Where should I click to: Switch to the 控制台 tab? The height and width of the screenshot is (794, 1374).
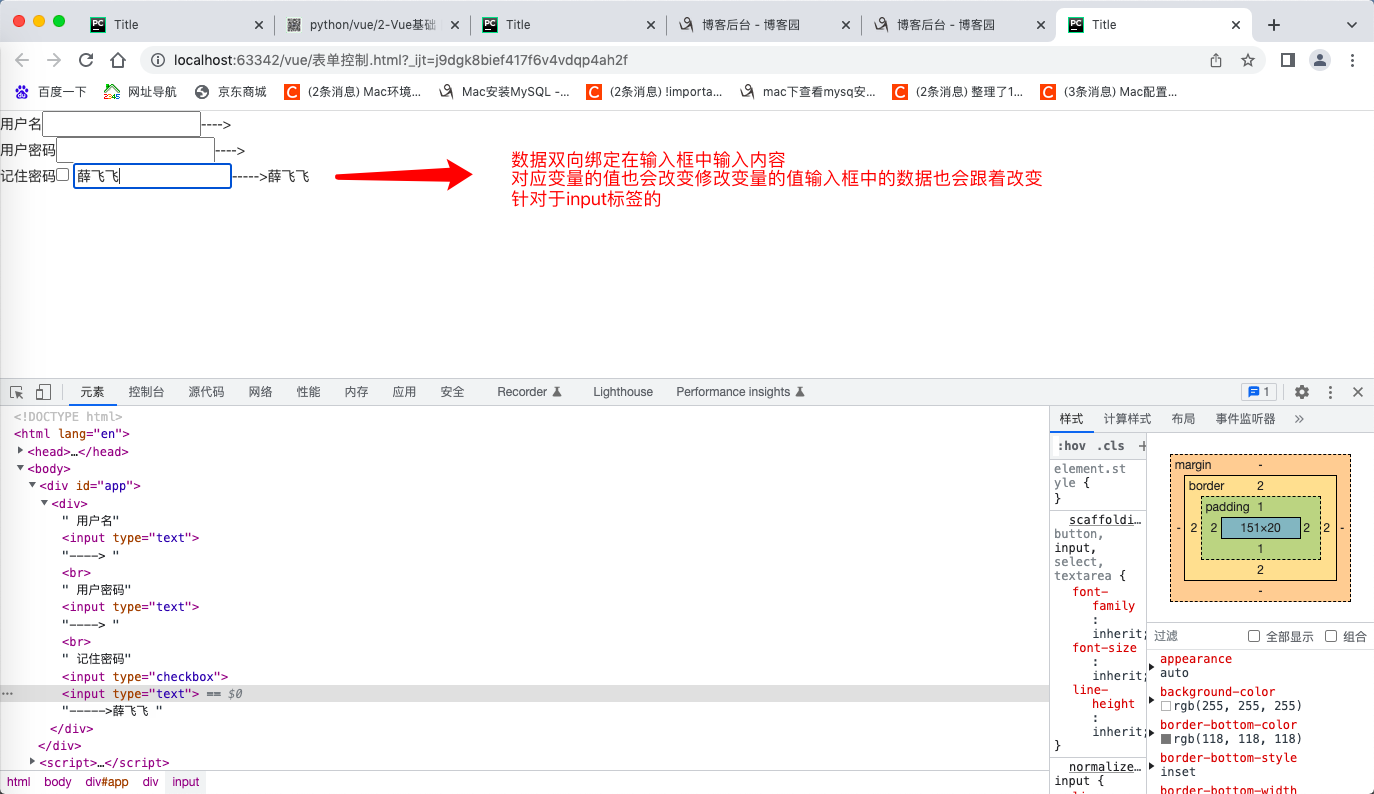coord(146,392)
